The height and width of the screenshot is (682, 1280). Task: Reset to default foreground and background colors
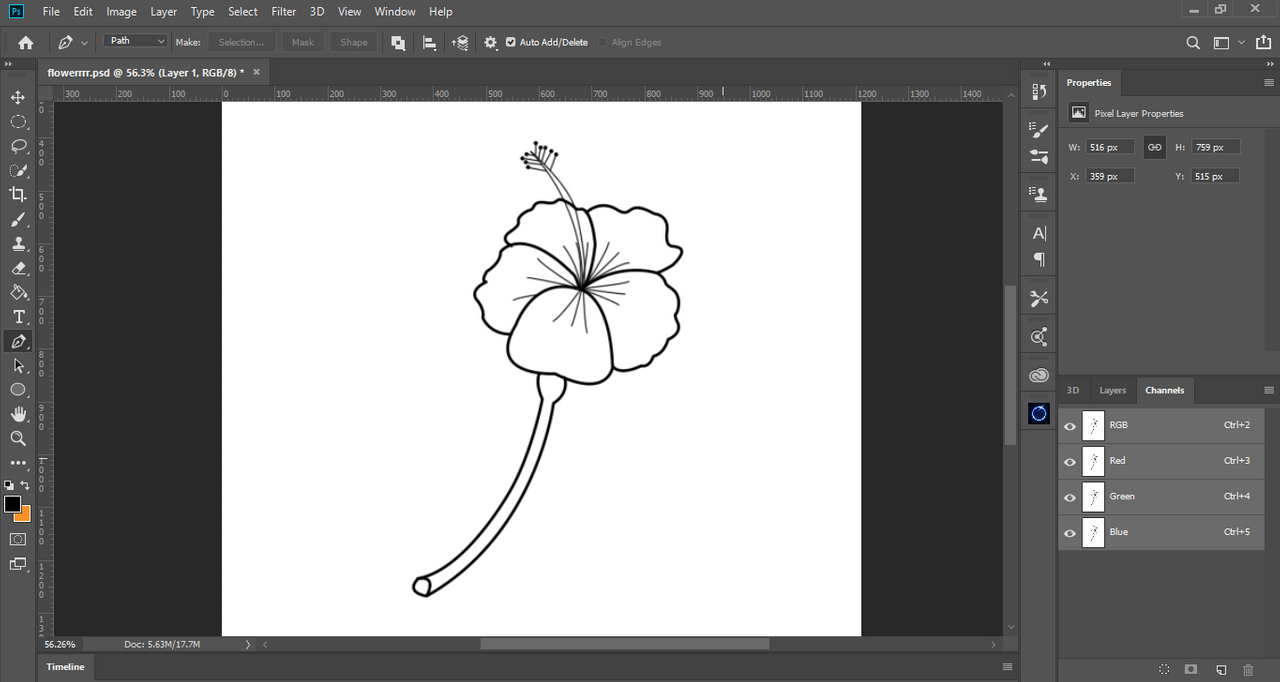9,485
